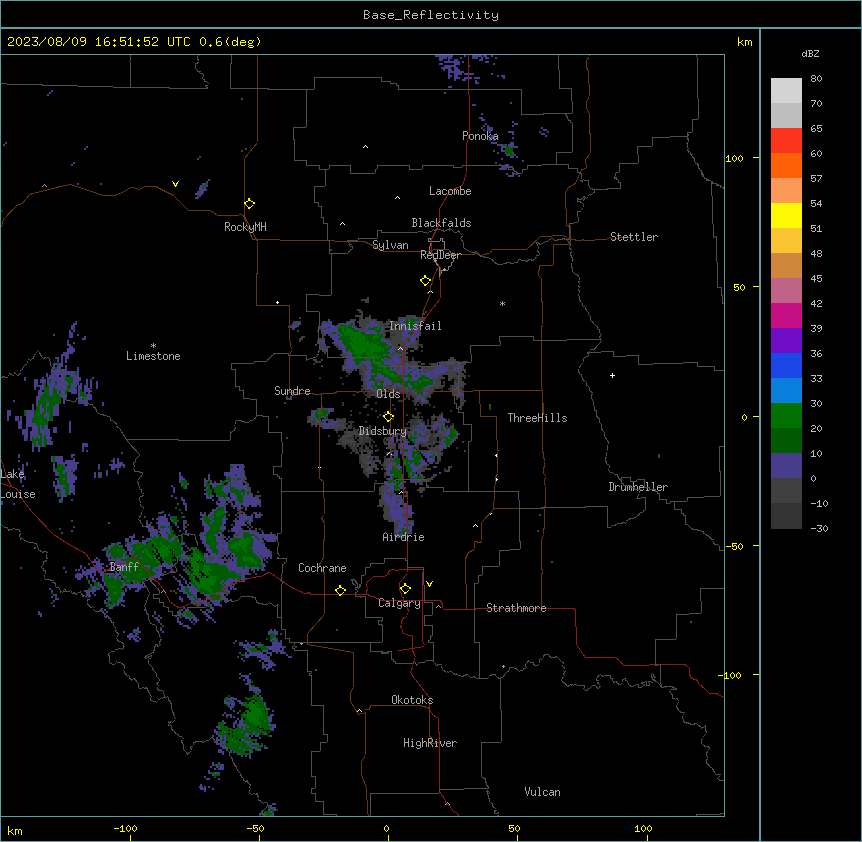Click the yellow diamond marker above Calgary label
Viewport: 862px width, 842px height.
click(405, 589)
